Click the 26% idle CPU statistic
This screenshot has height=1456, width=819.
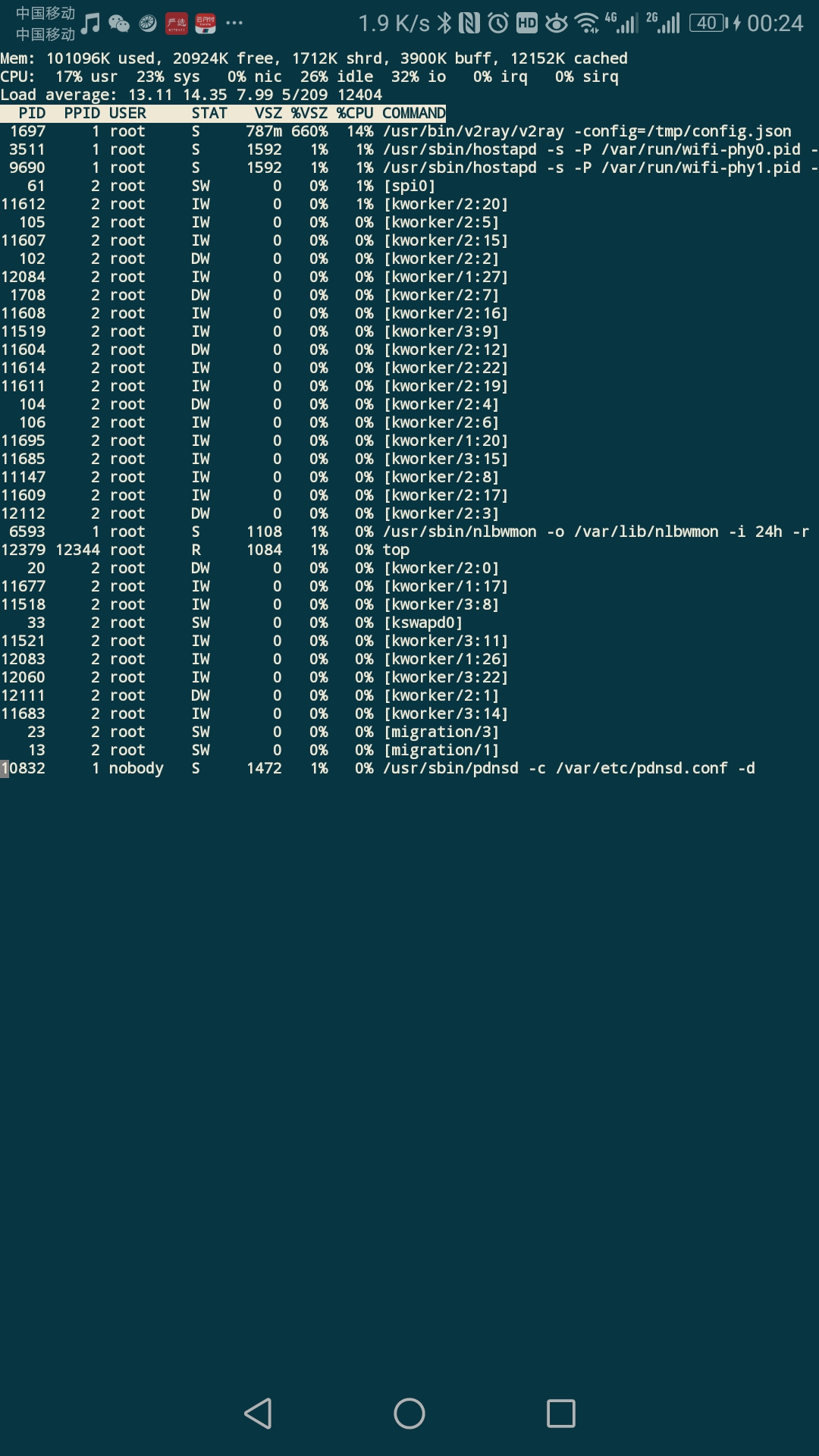[x=337, y=77]
